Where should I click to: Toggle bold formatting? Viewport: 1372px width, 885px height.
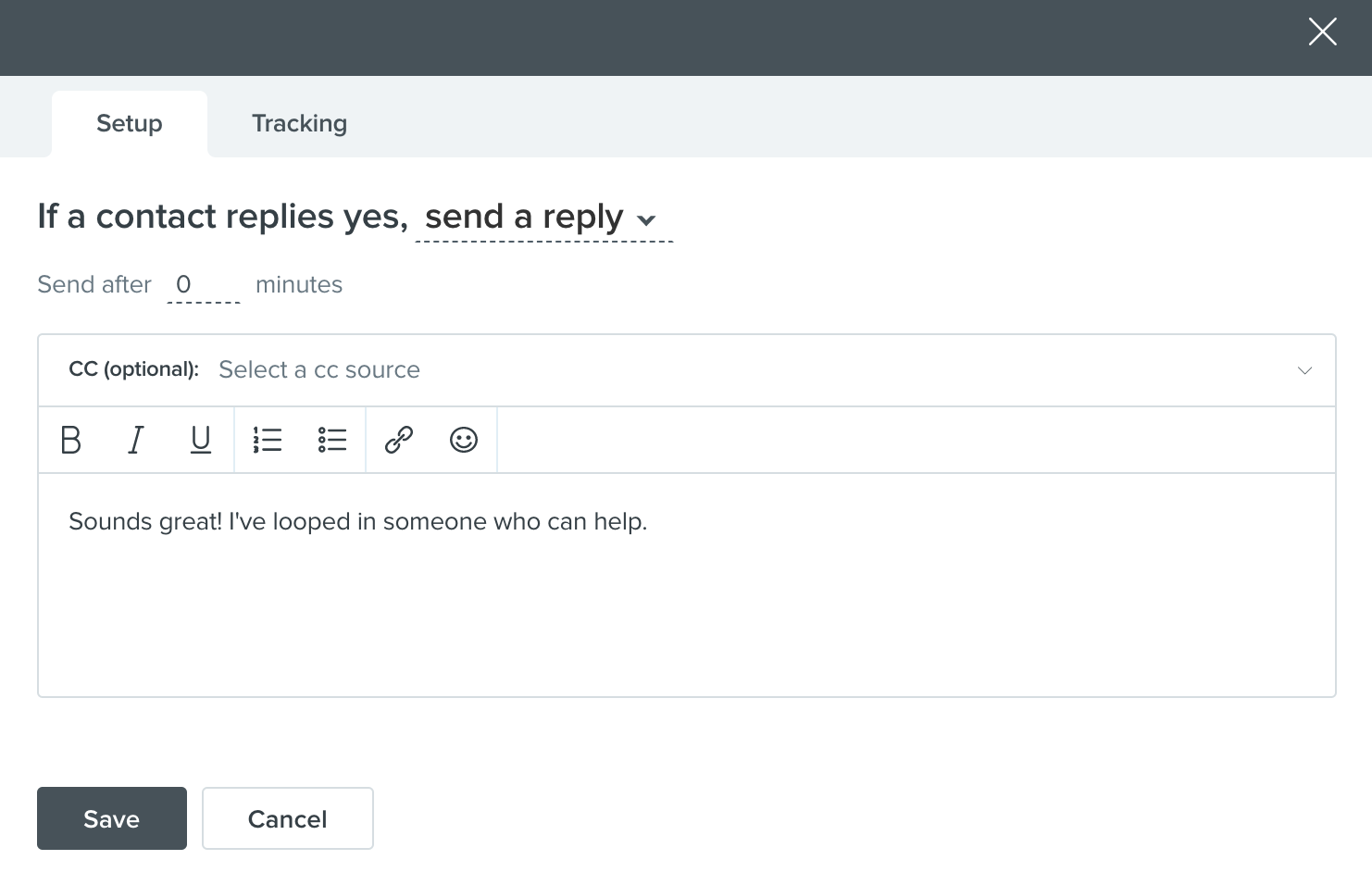click(71, 440)
